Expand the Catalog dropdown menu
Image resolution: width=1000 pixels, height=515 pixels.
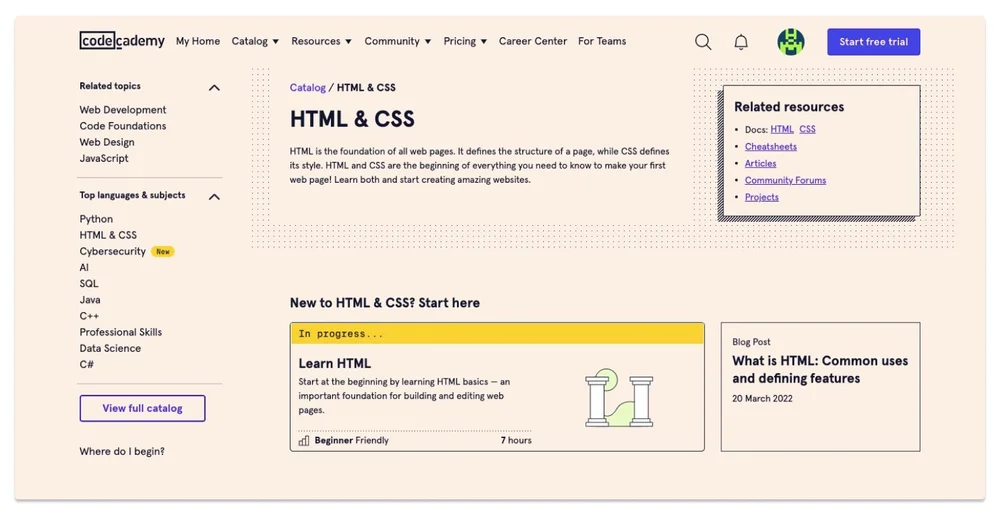tap(255, 41)
